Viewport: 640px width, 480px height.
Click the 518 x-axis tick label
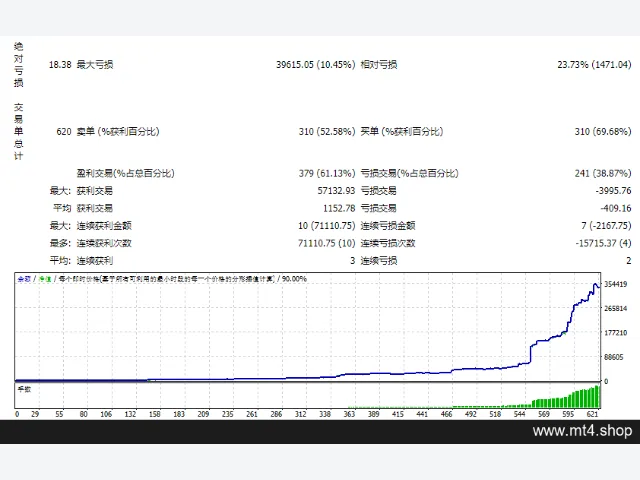[495, 414]
